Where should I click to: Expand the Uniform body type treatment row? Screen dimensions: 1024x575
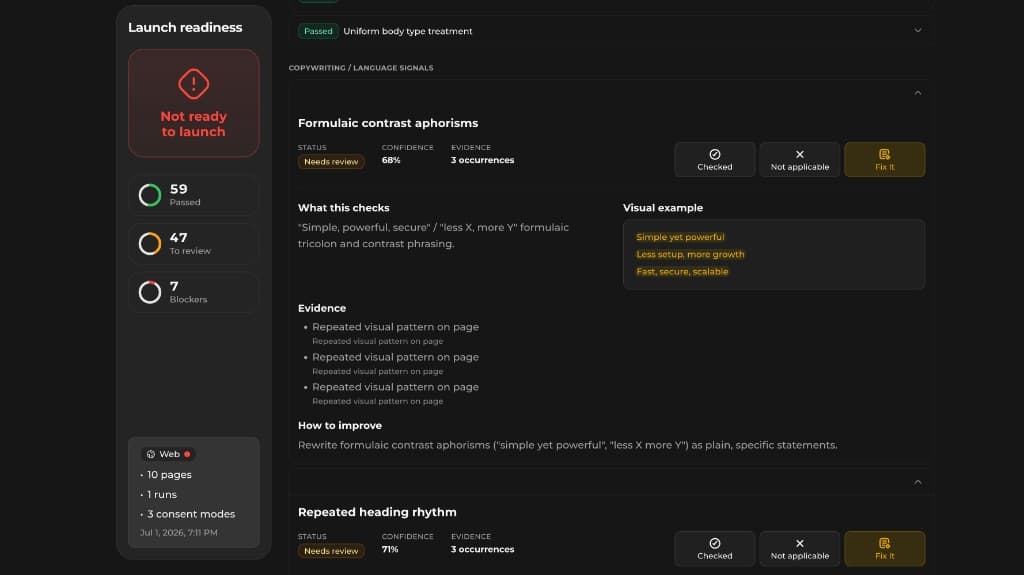[918, 31]
